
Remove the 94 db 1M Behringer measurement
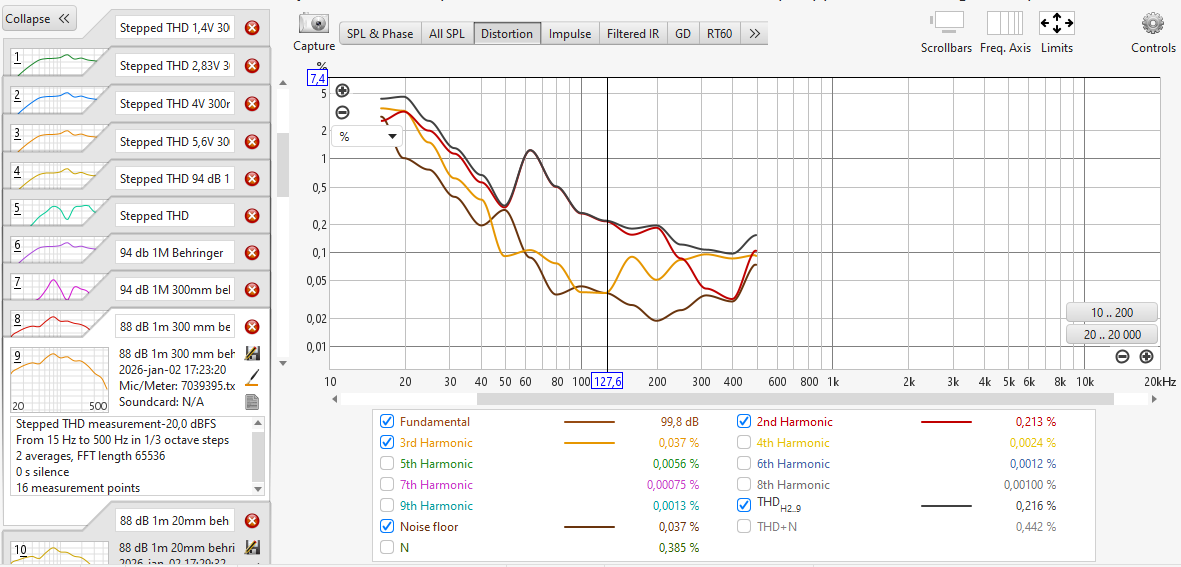tap(252, 253)
